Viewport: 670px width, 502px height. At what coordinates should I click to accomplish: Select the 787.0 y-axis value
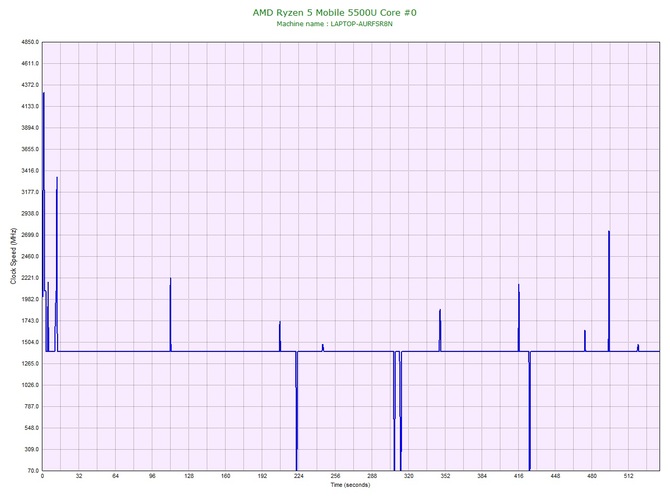(31, 406)
